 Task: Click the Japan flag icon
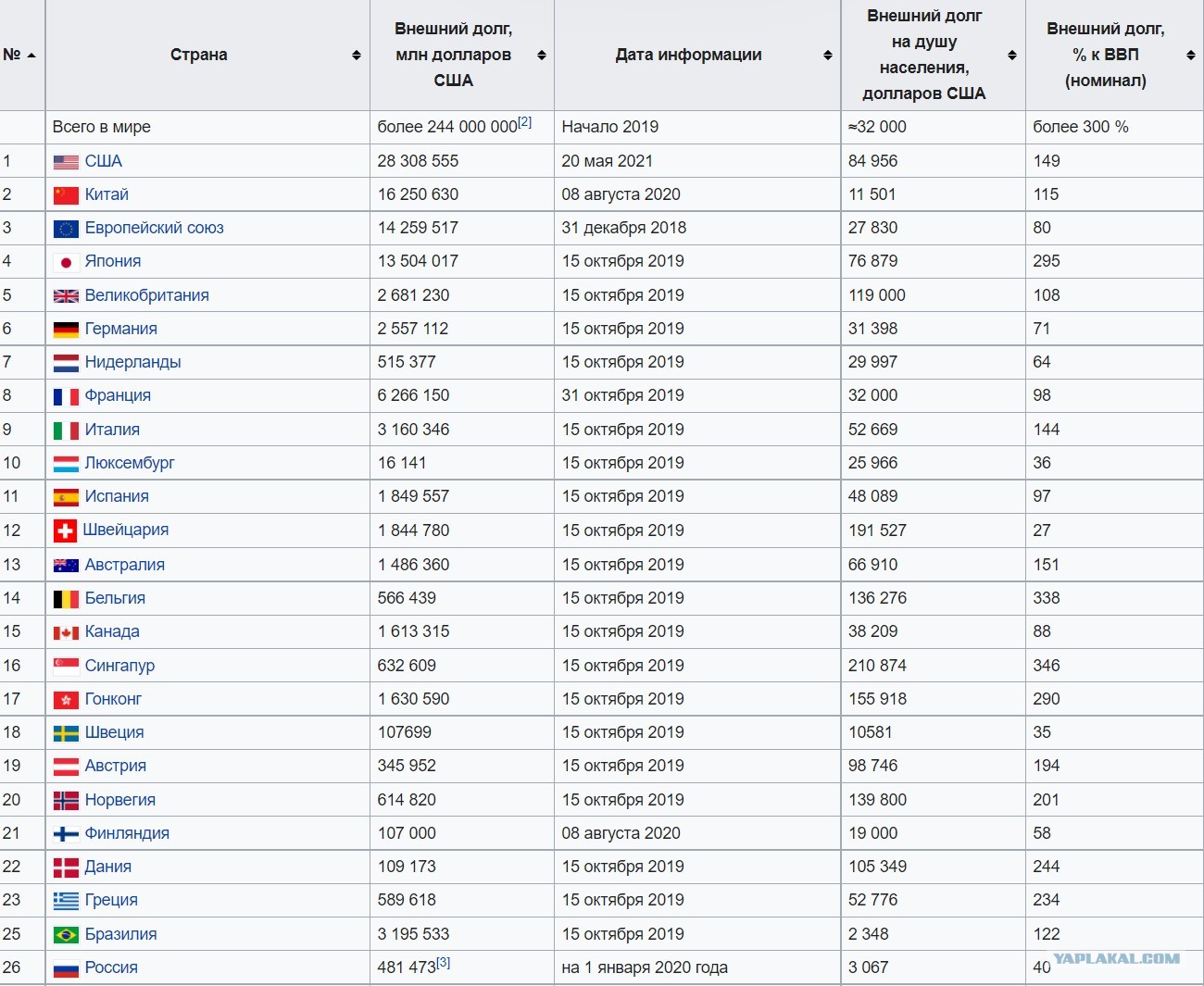pyautogui.click(x=66, y=262)
